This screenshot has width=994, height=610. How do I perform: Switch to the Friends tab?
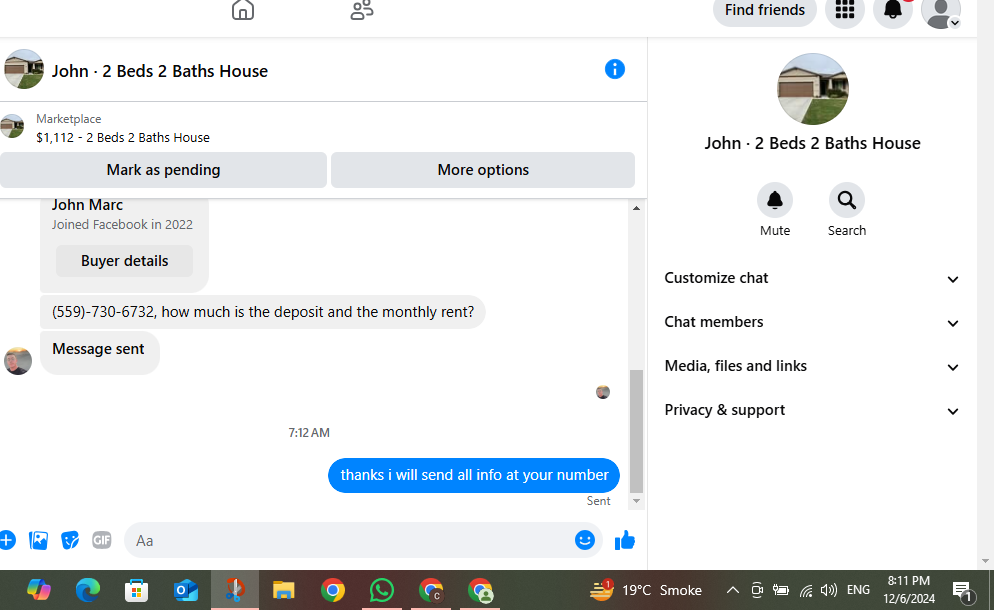point(362,10)
